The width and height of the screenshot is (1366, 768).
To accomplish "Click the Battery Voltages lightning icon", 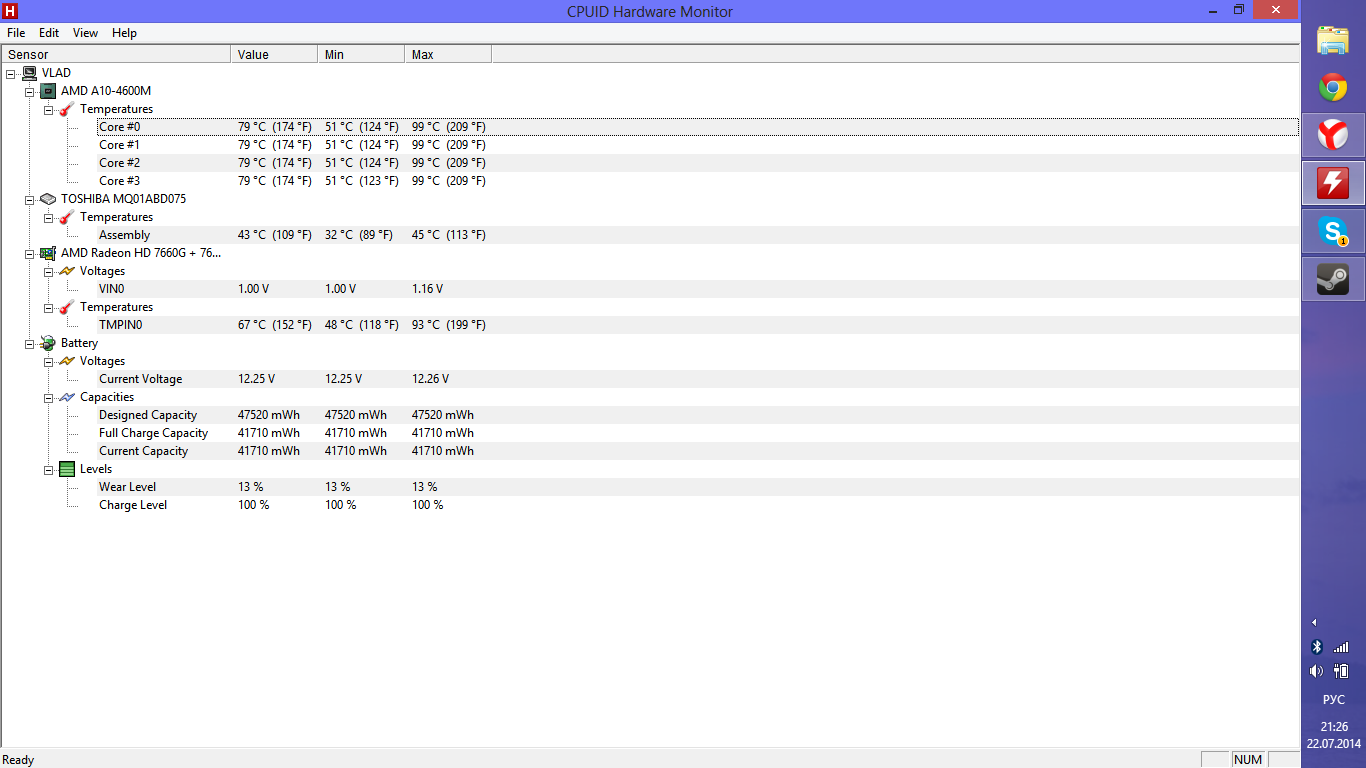I will pos(67,361).
